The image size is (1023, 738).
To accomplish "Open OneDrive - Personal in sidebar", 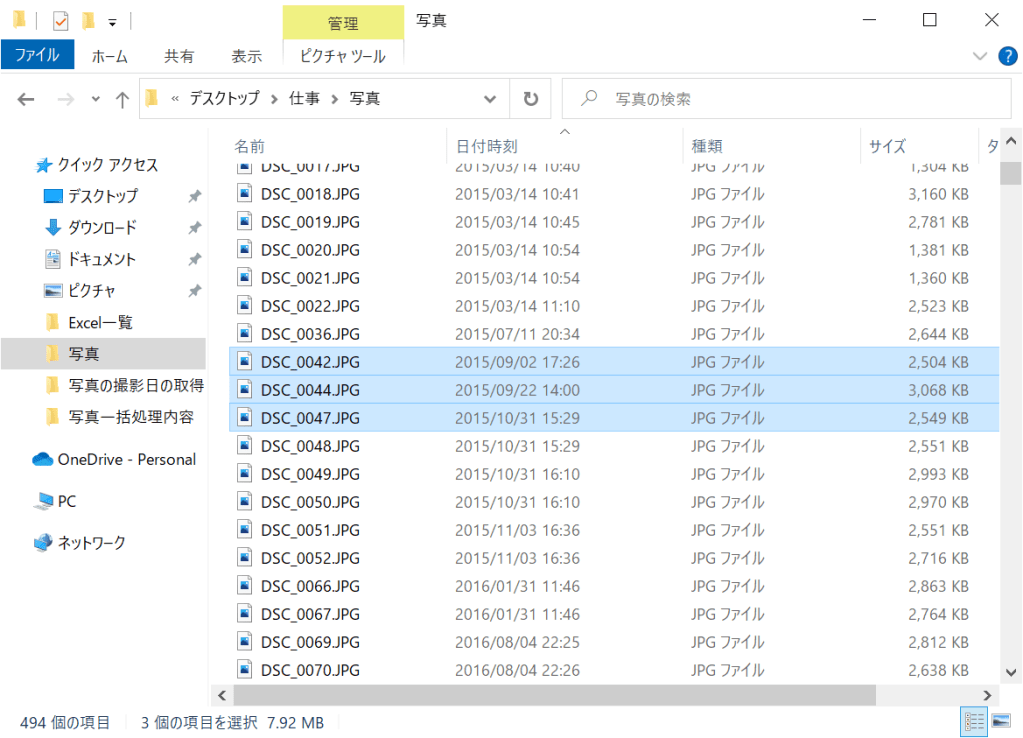I will point(126,460).
